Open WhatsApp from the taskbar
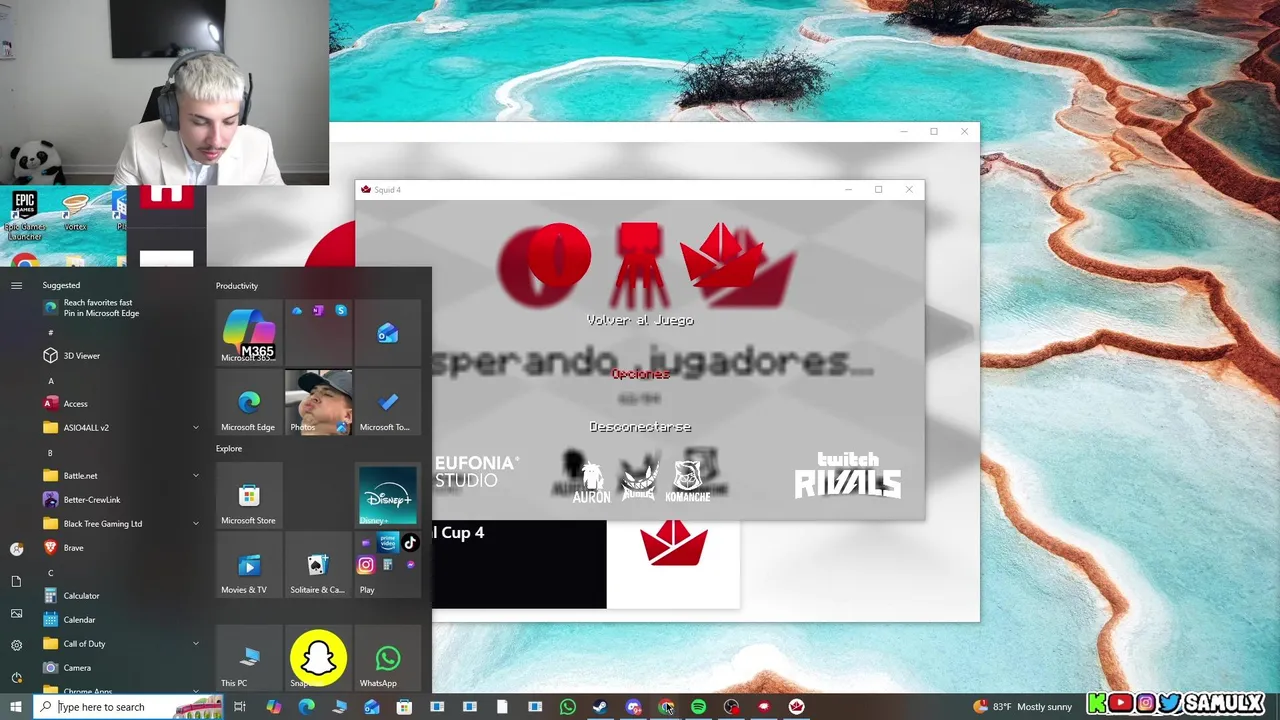This screenshot has width=1280, height=720. pos(567,707)
